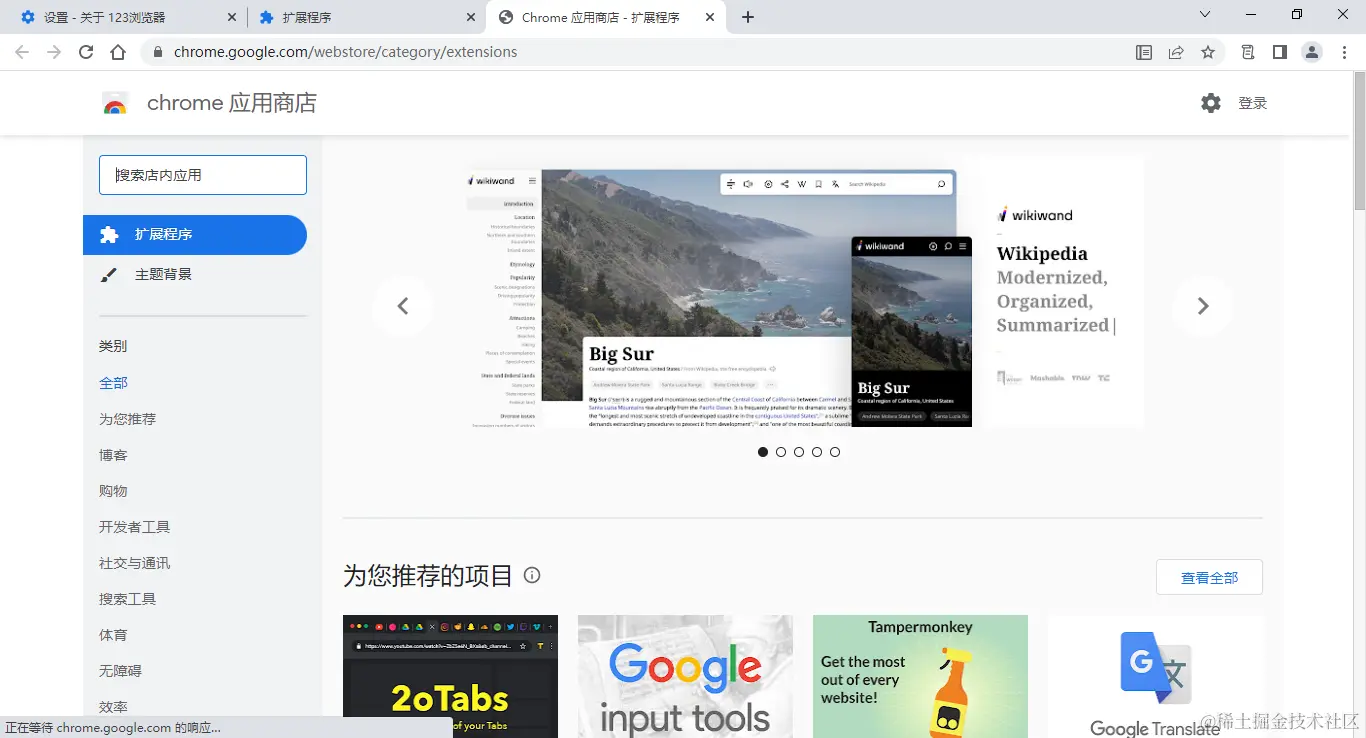Open the reading list icon

(1248, 52)
